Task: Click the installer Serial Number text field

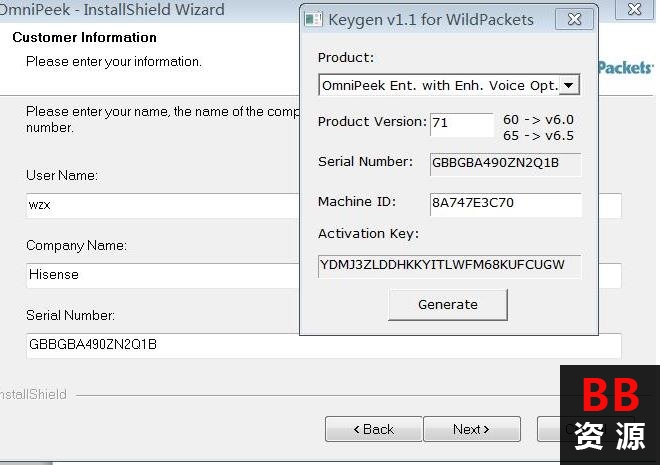Action: point(323,346)
